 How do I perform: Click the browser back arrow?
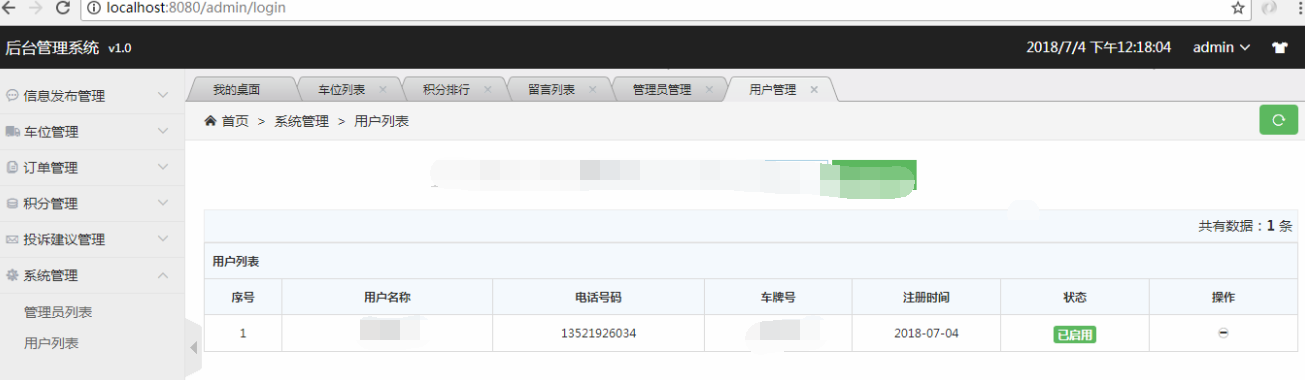pyautogui.click(x=9, y=8)
